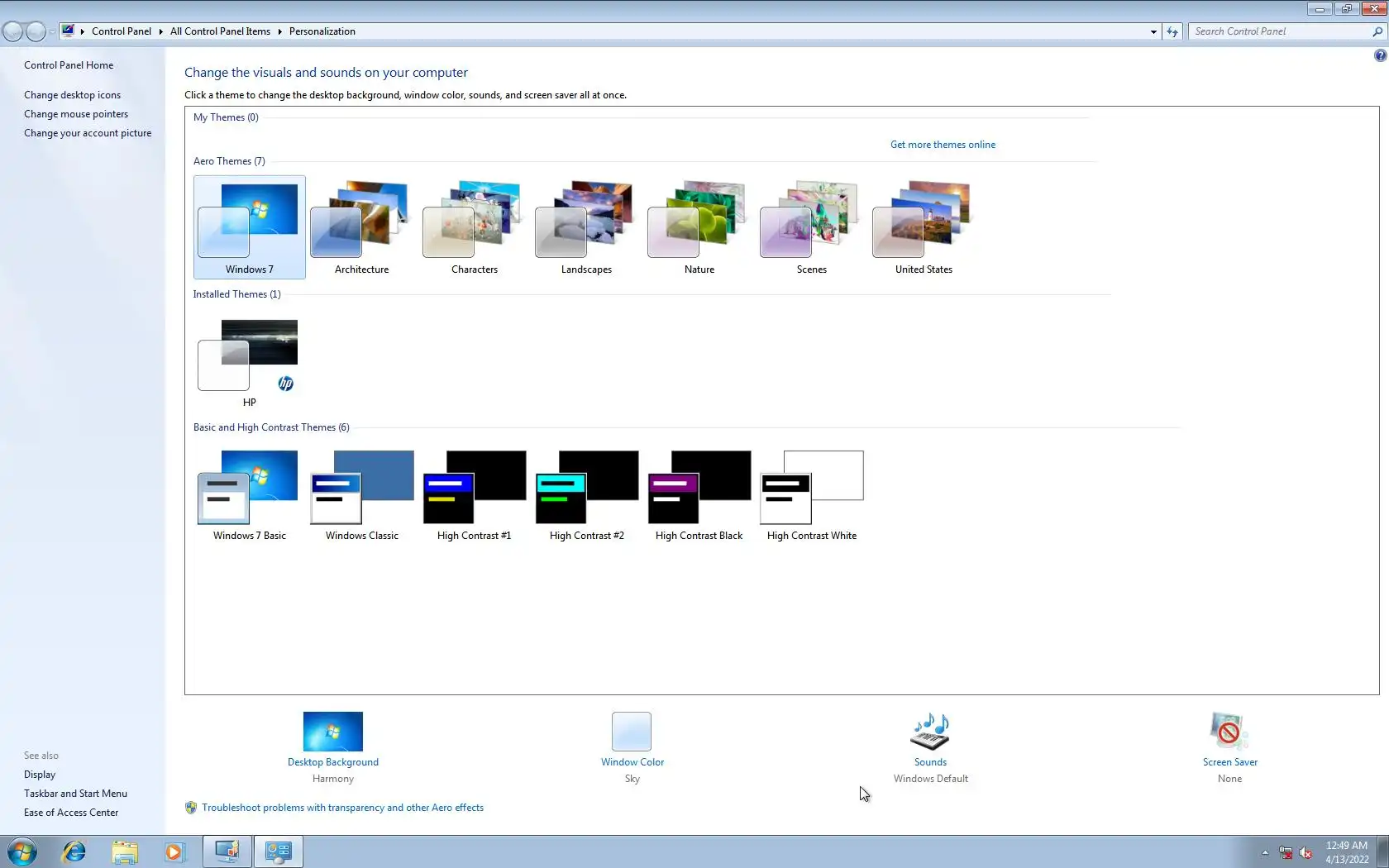
Task: Apply the Architecture theme
Action: tap(361, 227)
